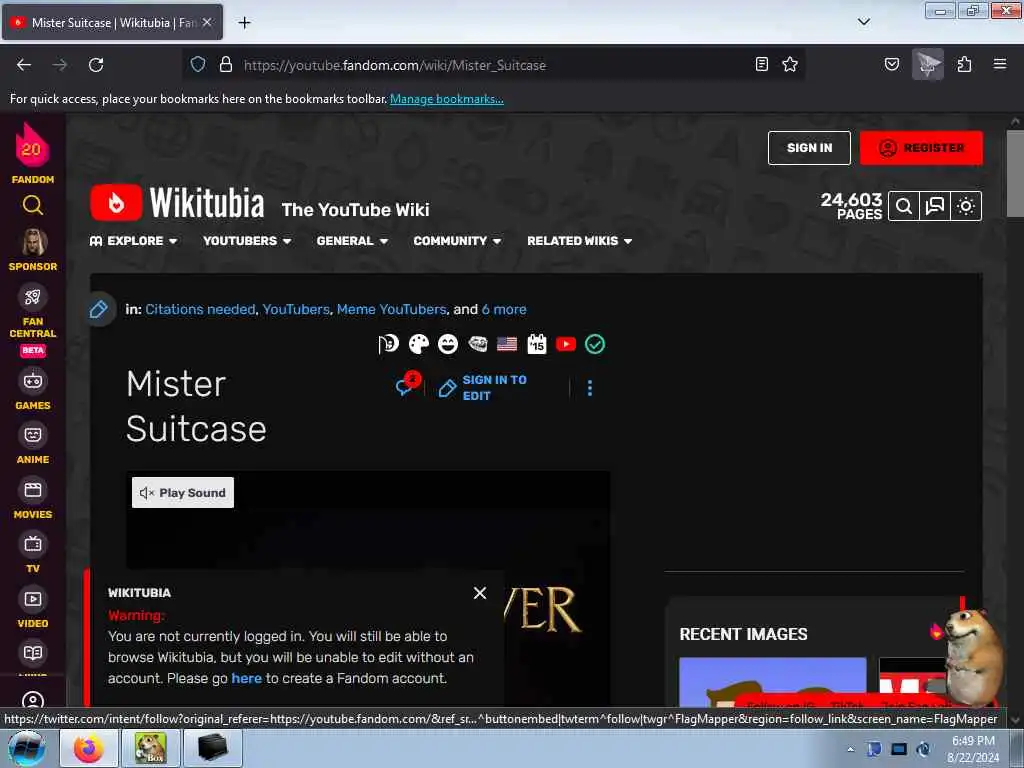This screenshot has height=768, width=1024.
Task: Expand the Explore menu
Action: click(133, 241)
